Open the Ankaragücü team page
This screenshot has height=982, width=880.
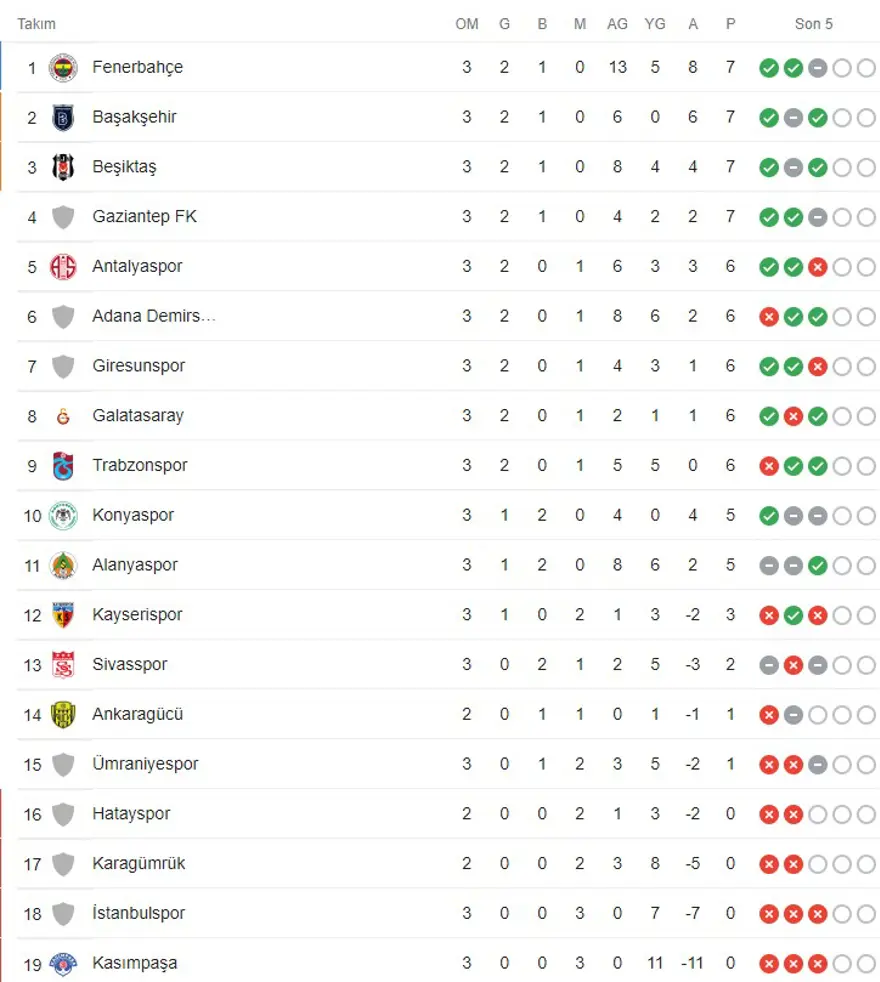pos(138,714)
